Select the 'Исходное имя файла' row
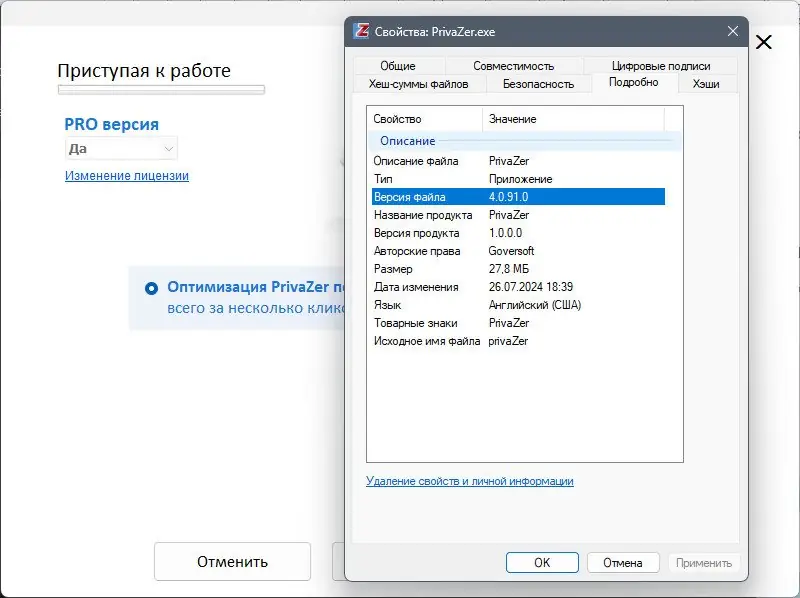Screen dimensions: 800x598 pos(518,341)
